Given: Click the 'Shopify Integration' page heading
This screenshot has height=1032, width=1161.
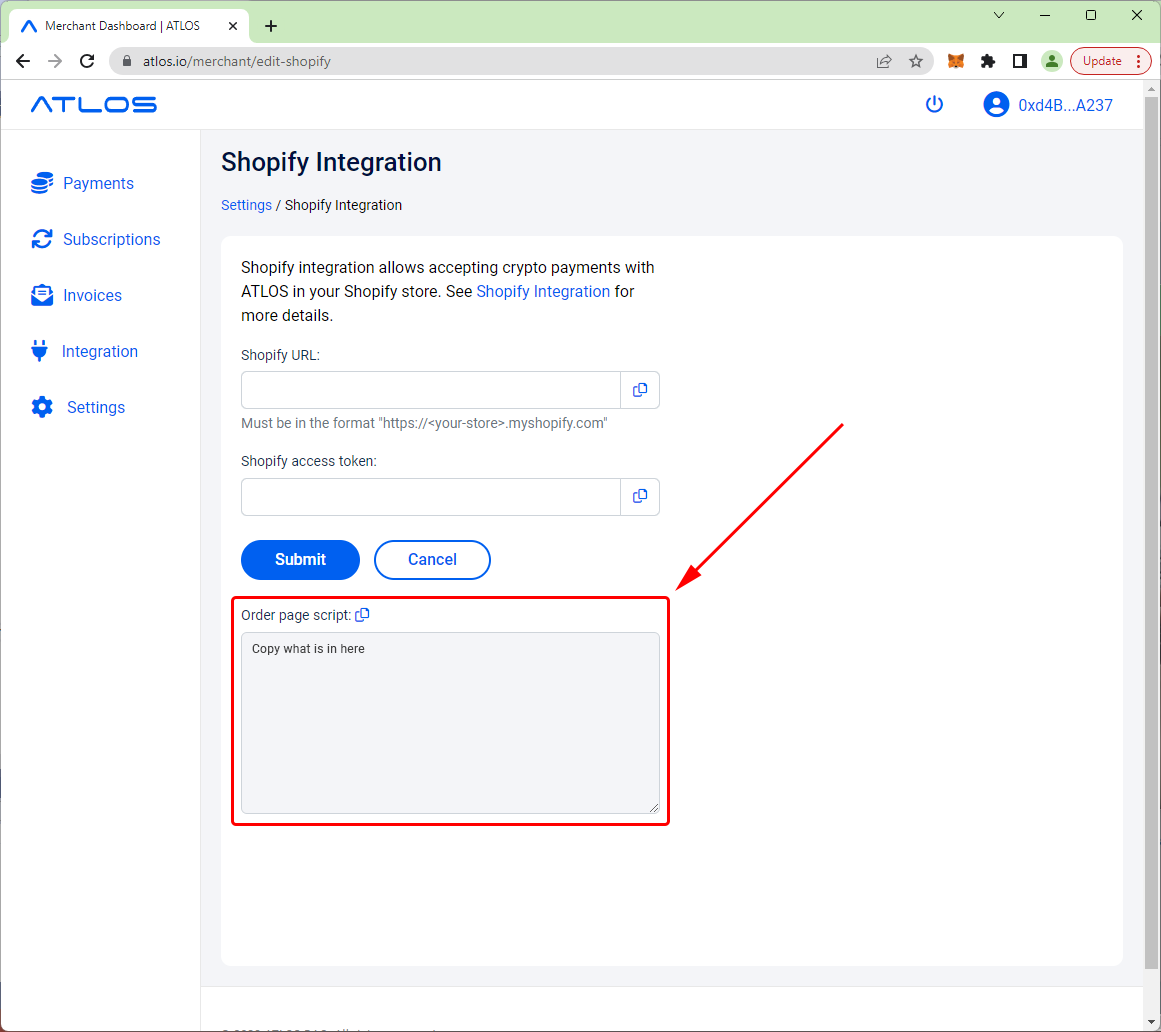Looking at the screenshot, I should click(x=331, y=162).
